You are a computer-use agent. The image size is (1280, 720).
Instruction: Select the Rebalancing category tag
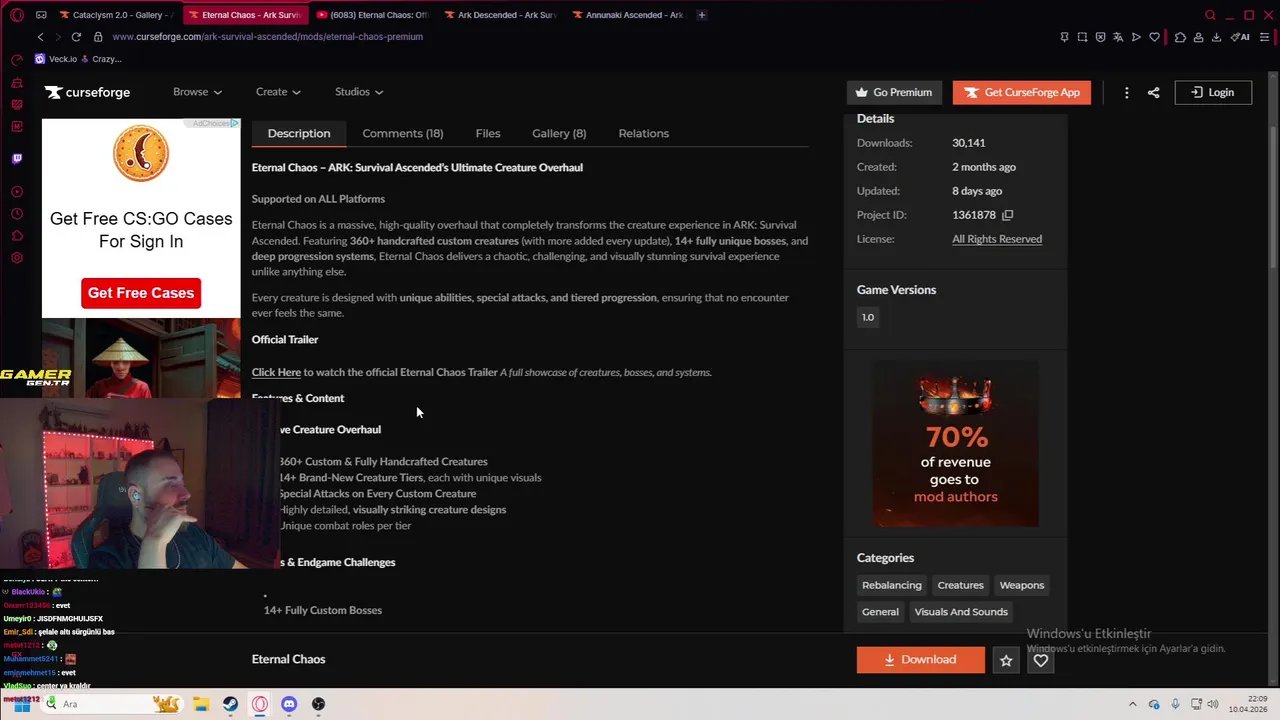[892, 585]
